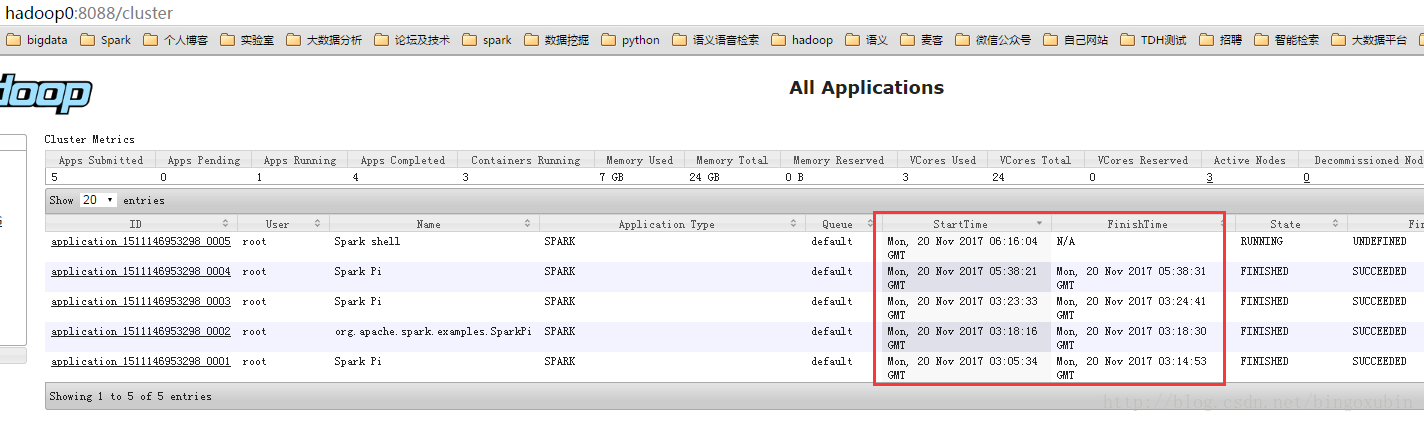Click the Apps Submitted metric header
This screenshot has width=1424, height=422.
click(101, 160)
